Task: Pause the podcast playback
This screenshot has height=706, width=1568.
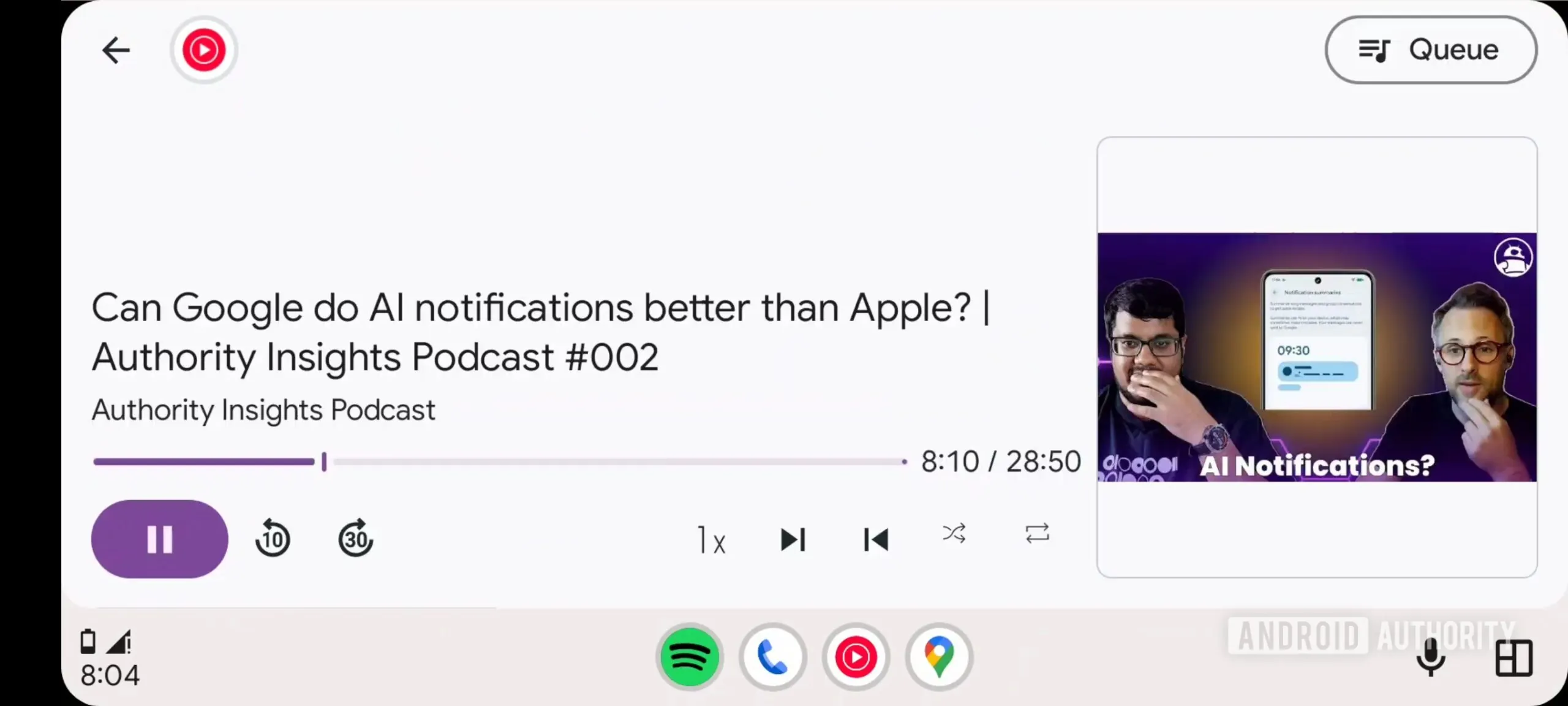Action: pyautogui.click(x=160, y=539)
